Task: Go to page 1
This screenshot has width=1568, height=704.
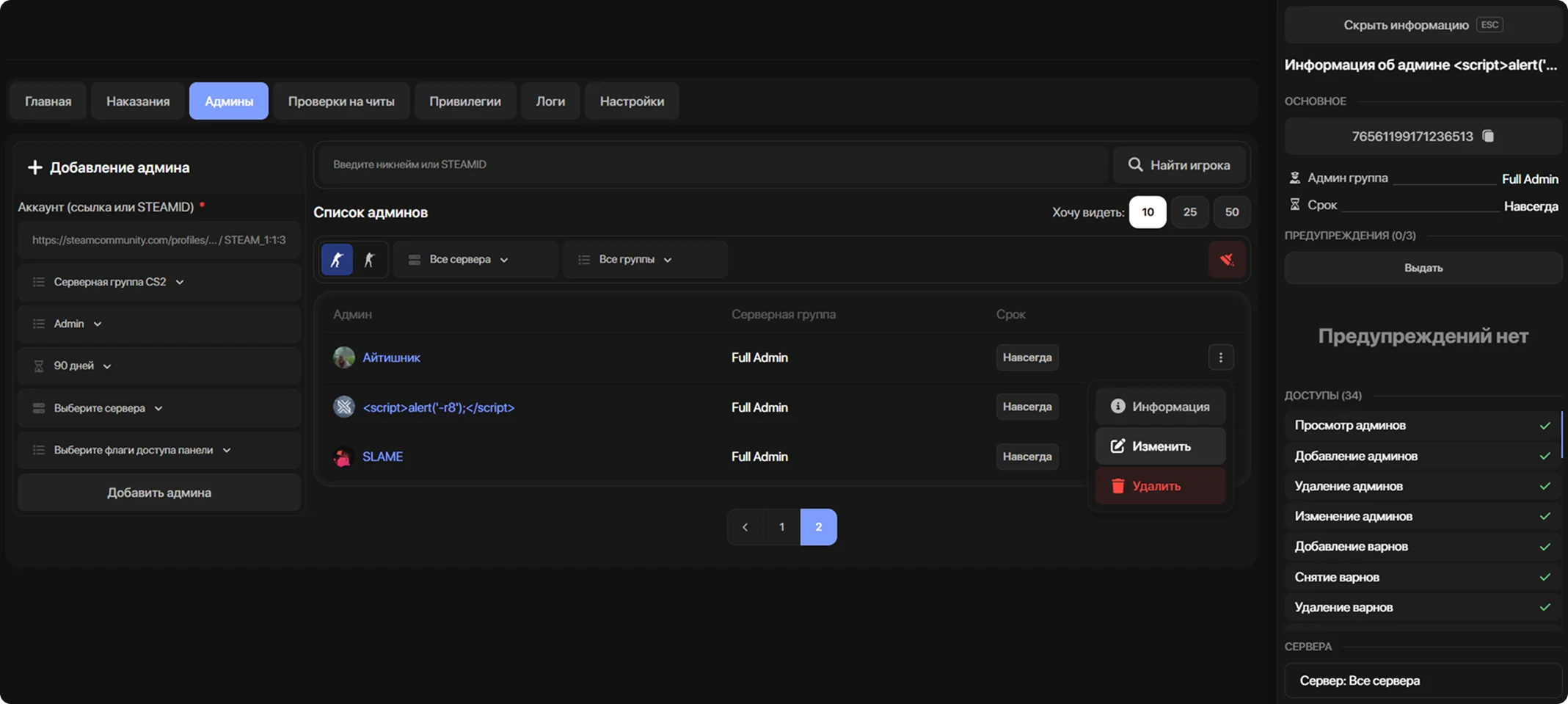Action: point(782,527)
